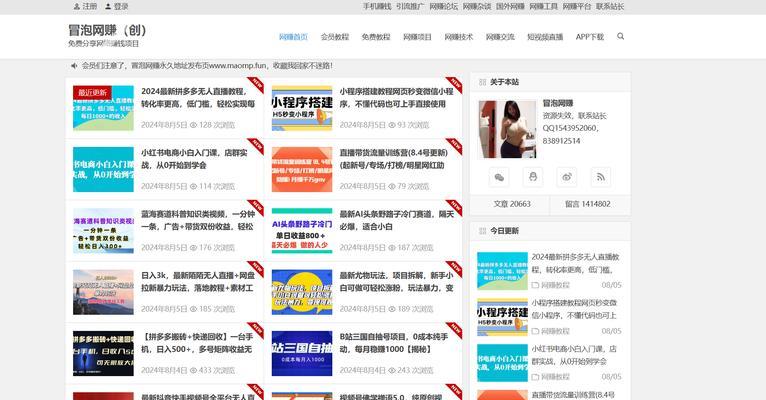
Task: Click the grid icon beside 关于本站 heading
Action: click(483, 82)
